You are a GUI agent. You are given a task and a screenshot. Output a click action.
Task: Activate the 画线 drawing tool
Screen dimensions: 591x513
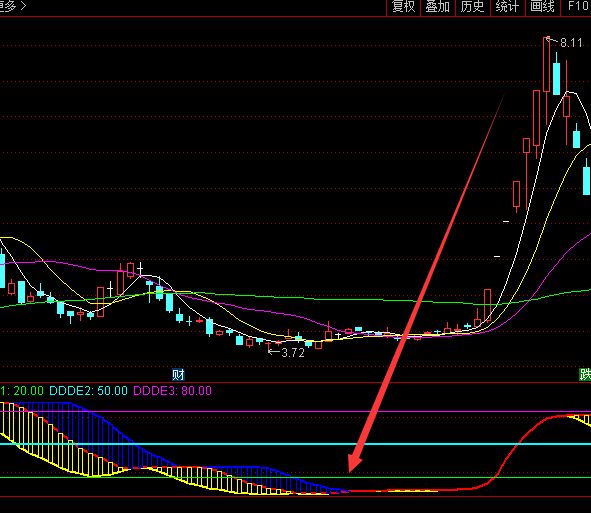[542, 7]
